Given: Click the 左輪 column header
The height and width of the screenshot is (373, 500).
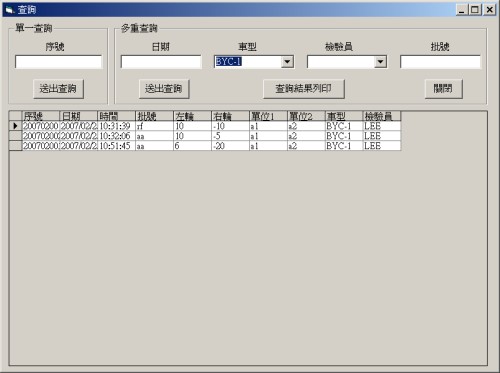Looking at the screenshot, I should (192, 116).
